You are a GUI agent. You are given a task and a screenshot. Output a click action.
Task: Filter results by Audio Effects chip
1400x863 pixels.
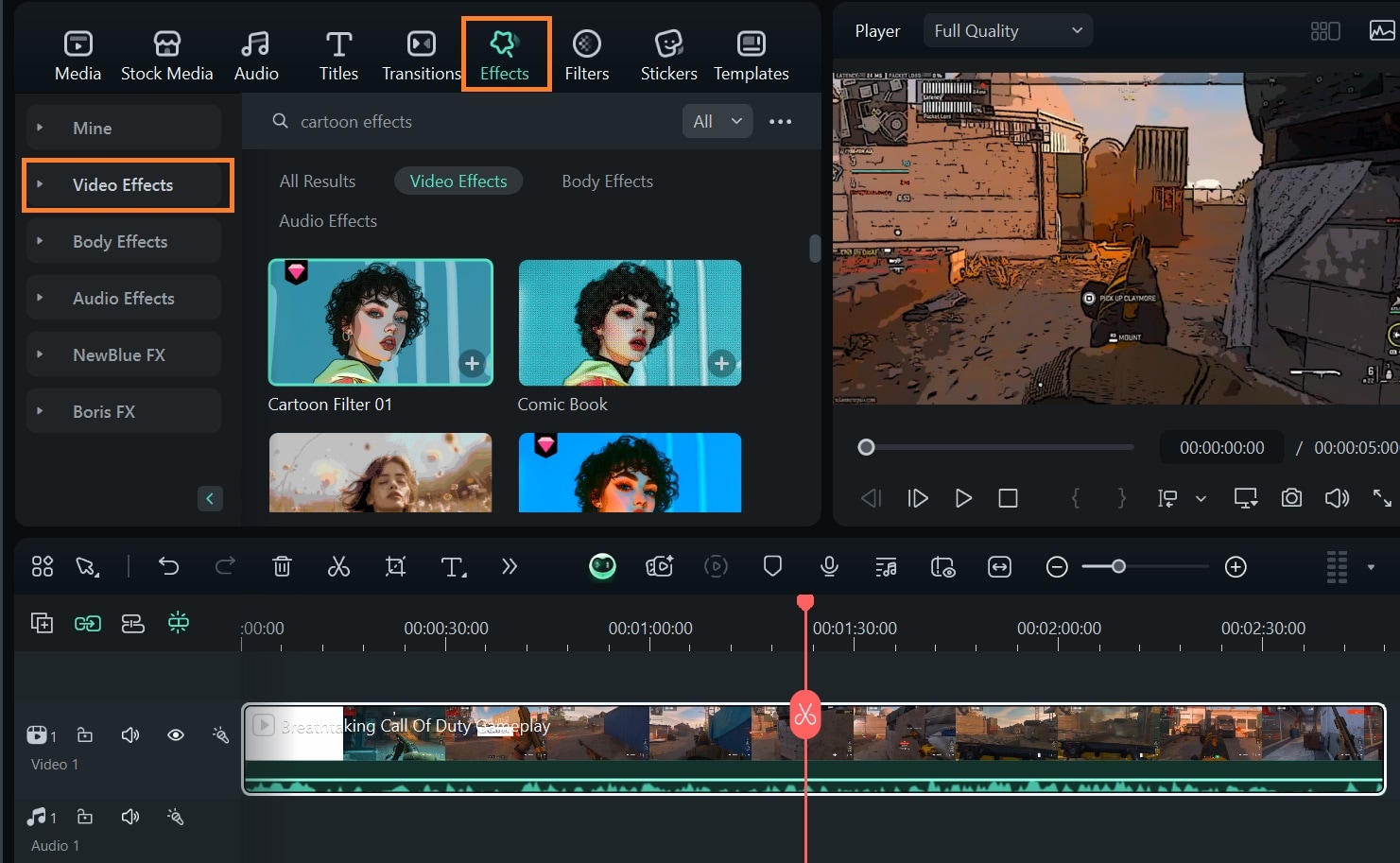(328, 220)
